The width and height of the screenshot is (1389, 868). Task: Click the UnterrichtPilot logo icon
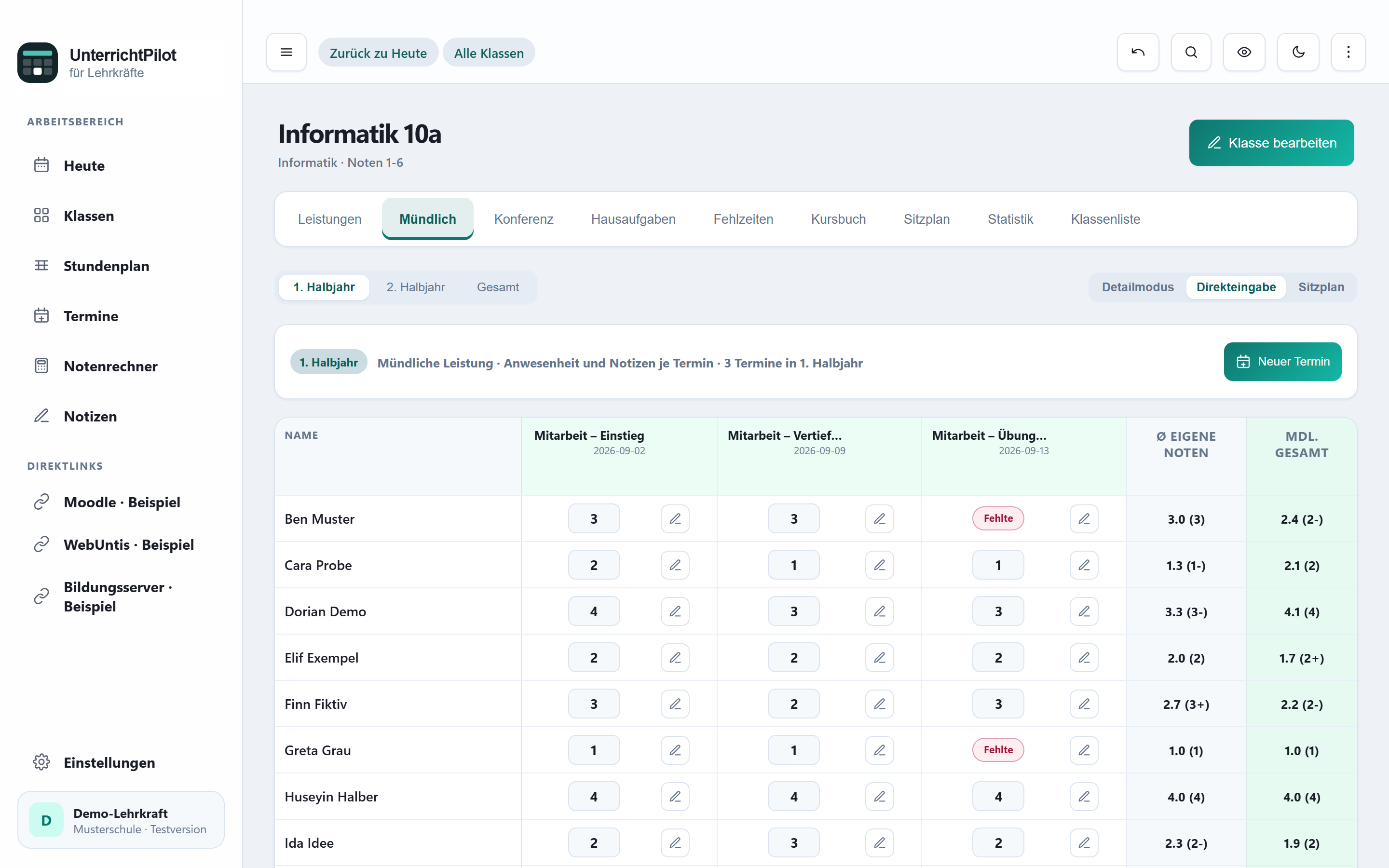coord(37,63)
